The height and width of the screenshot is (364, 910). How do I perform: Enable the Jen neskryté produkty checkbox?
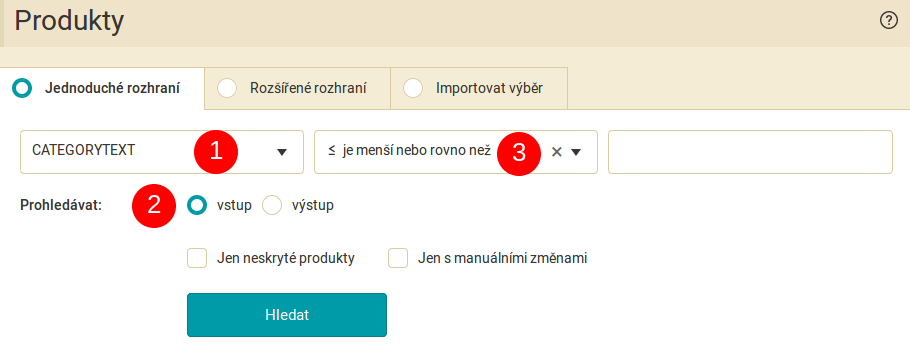click(197, 258)
